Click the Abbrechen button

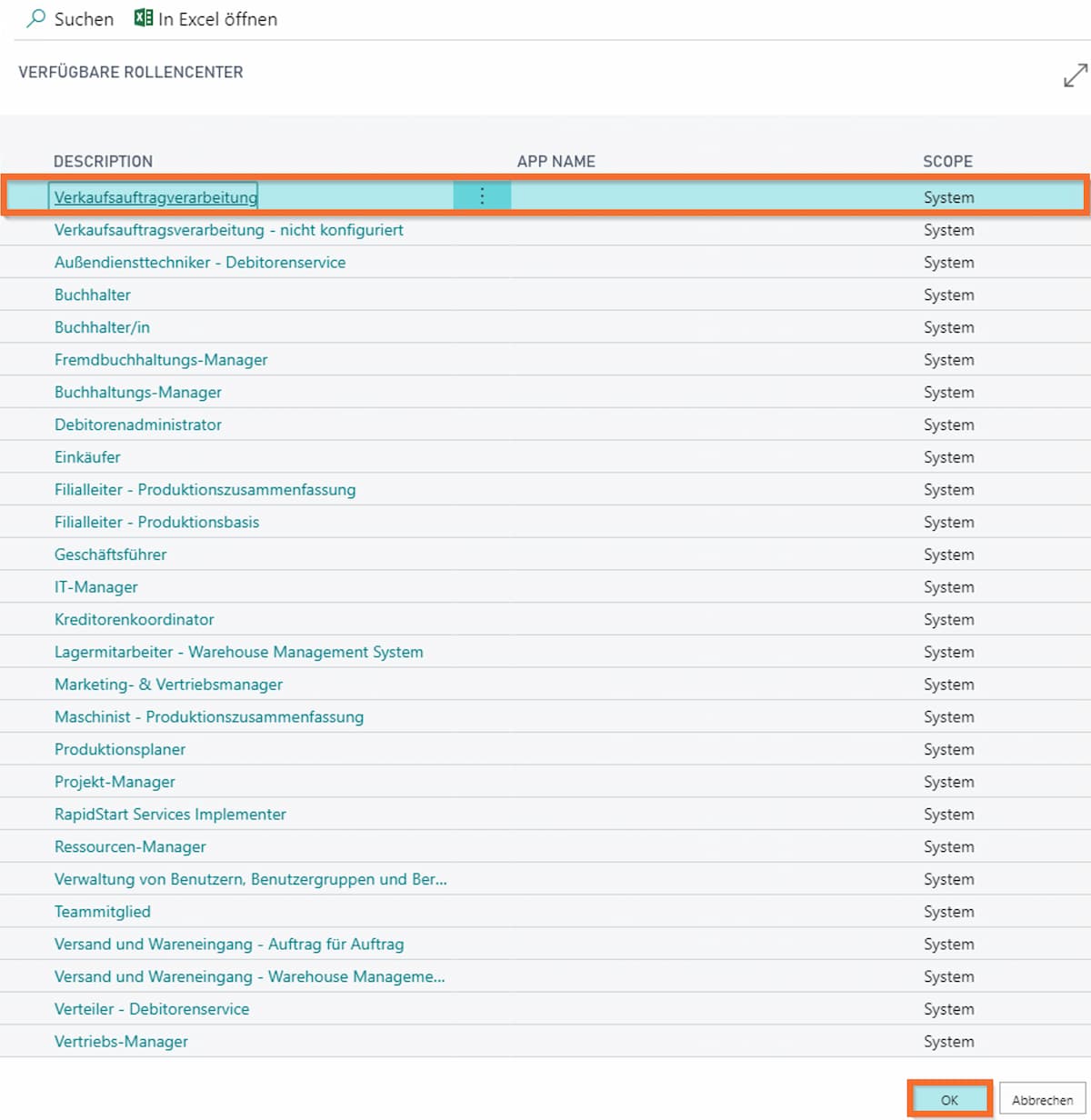click(x=1043, y=1100)
